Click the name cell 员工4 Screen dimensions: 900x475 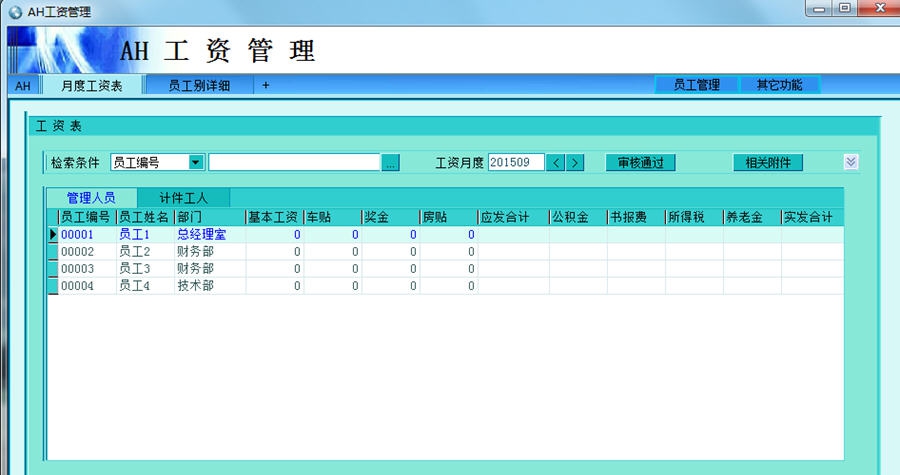(145, 286)
